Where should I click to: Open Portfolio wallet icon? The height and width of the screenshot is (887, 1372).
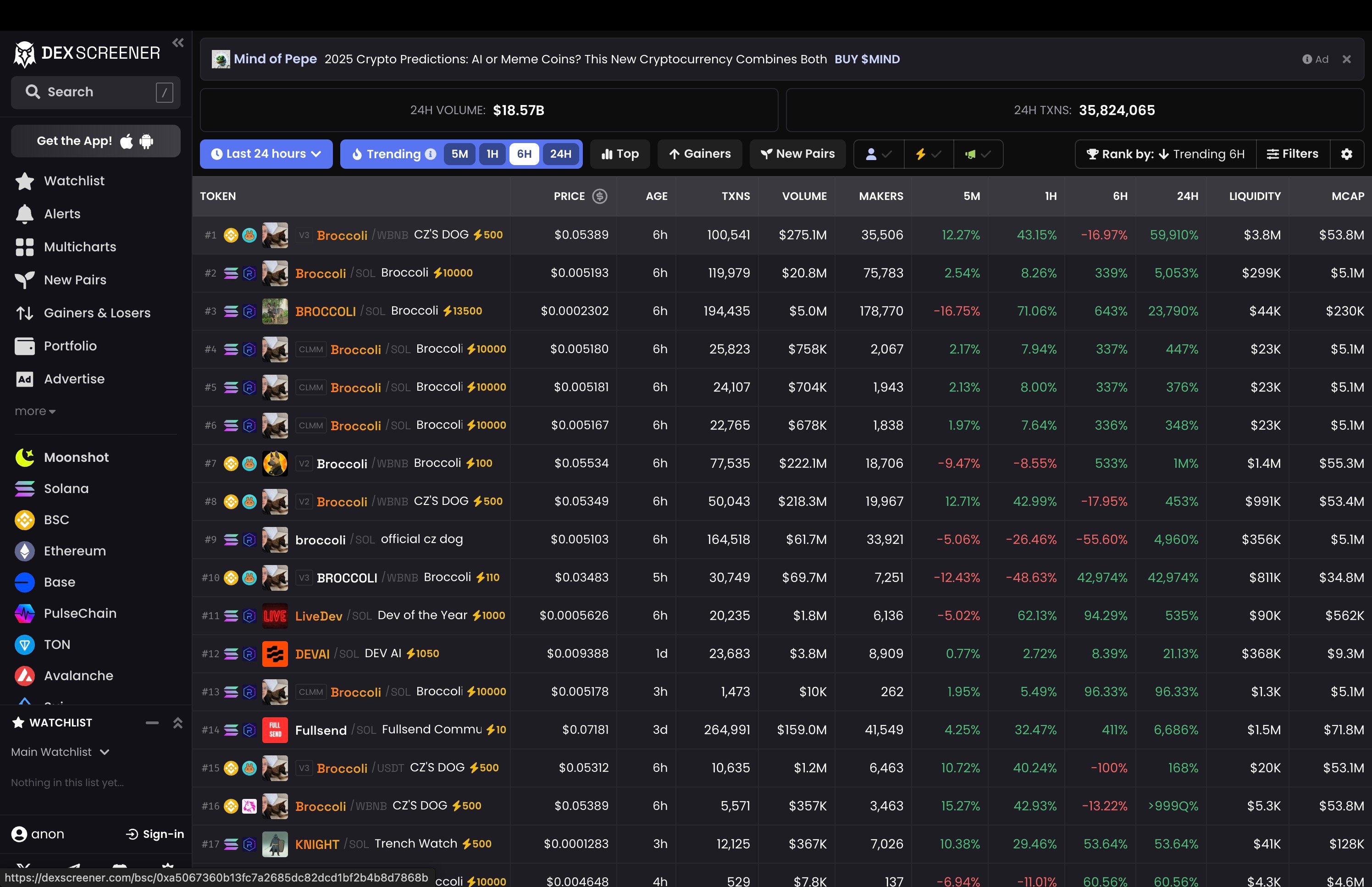click(x=24, y=346)
